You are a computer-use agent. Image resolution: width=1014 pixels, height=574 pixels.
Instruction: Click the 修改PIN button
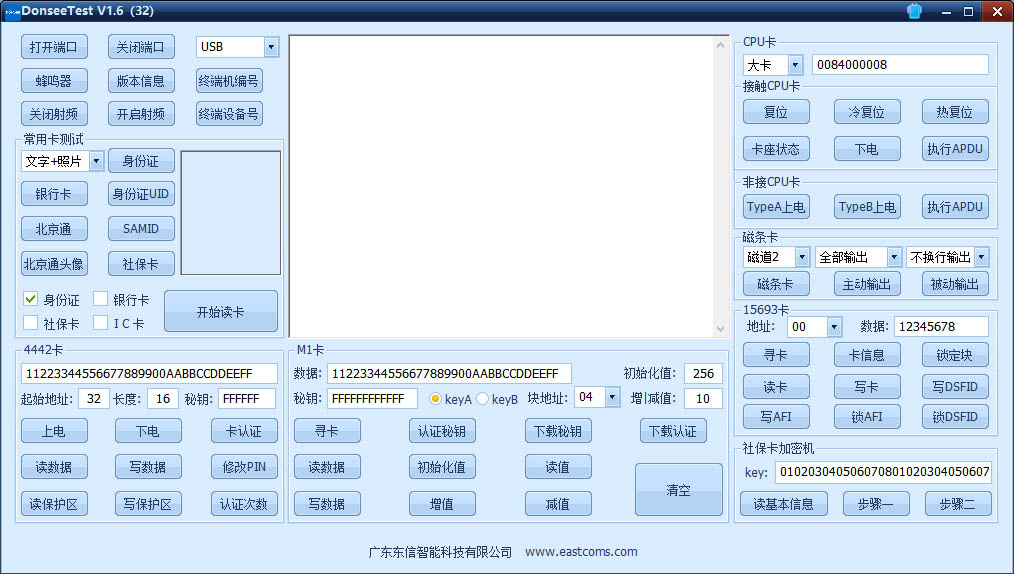(x=244, y=467)
